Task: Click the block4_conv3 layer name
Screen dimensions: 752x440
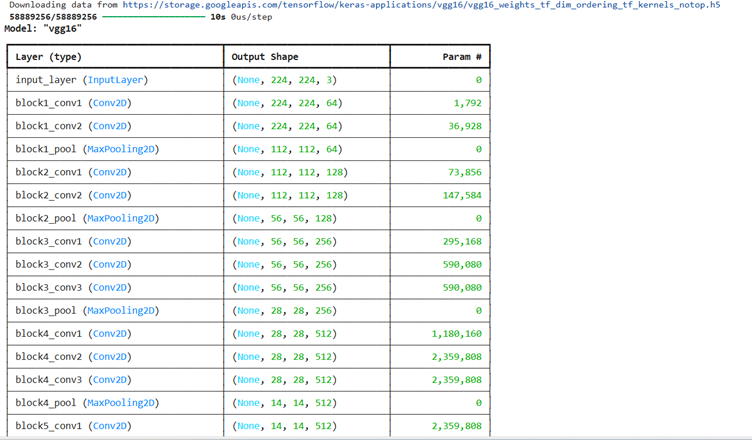Action: [x=49, y=379]
